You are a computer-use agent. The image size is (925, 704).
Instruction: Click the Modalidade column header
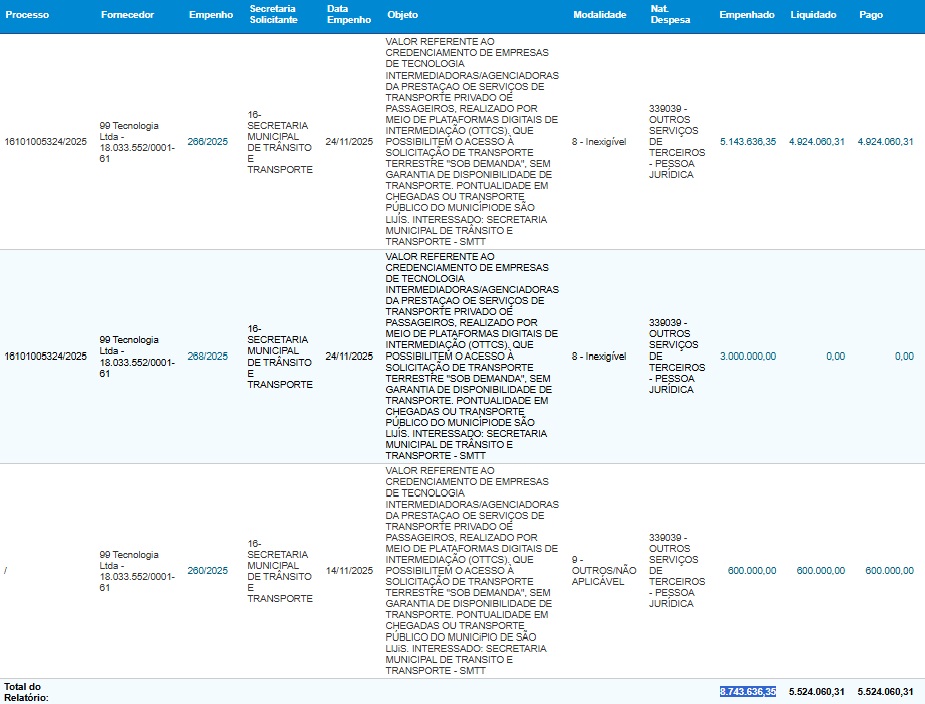[600, 15]
